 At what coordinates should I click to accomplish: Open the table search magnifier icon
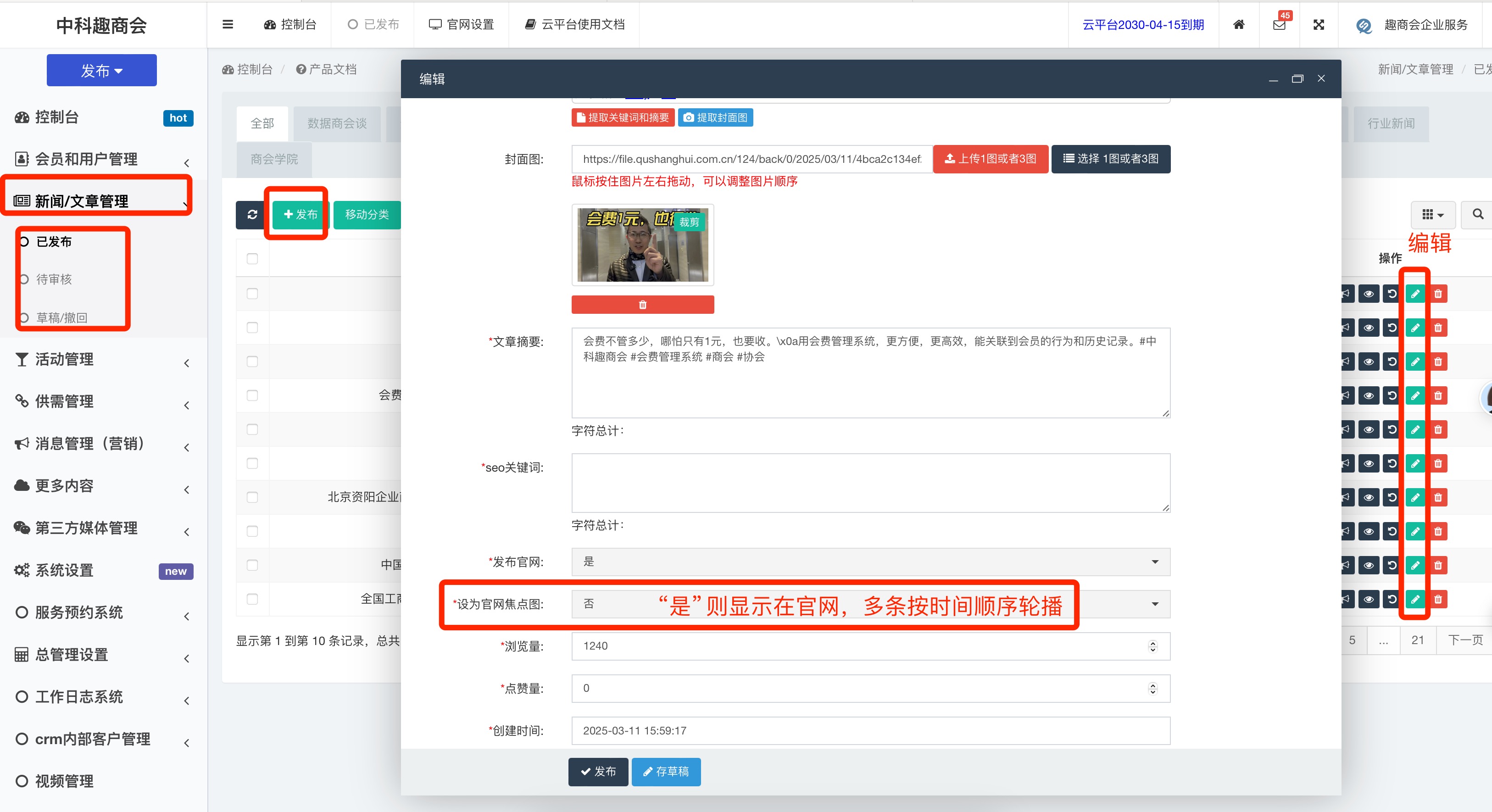click(x=1477, y=214)
